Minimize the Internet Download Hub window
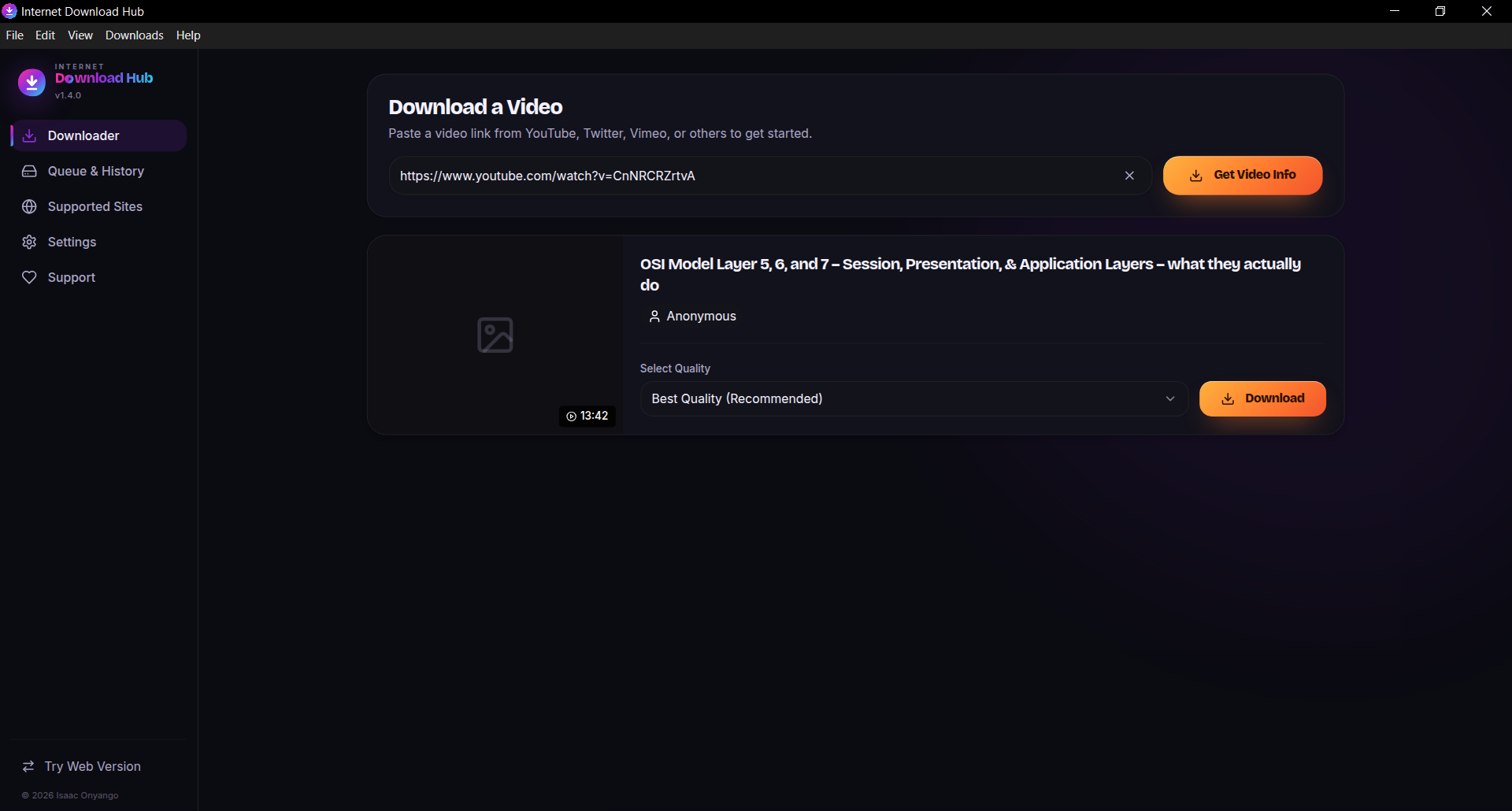 click(x=1395, y=11)
